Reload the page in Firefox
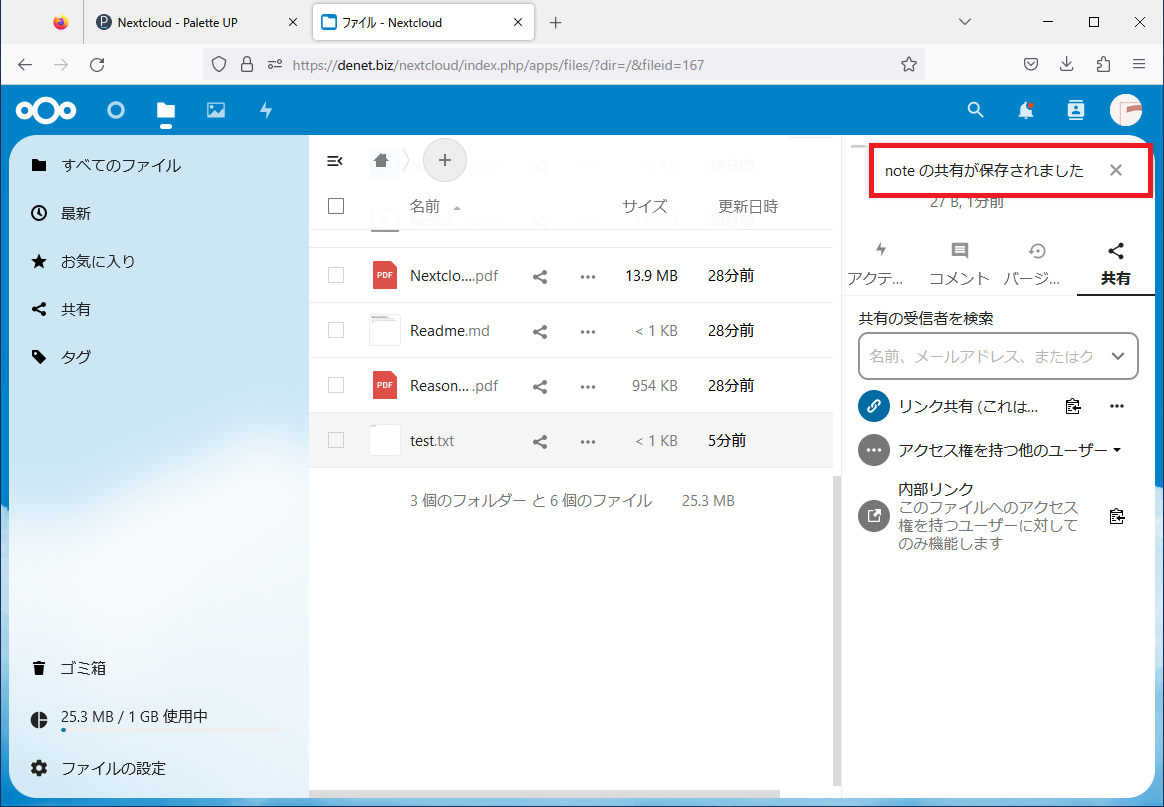This screenshot has width=1164, height=807. pyautogui.click(x=97, y=65)
